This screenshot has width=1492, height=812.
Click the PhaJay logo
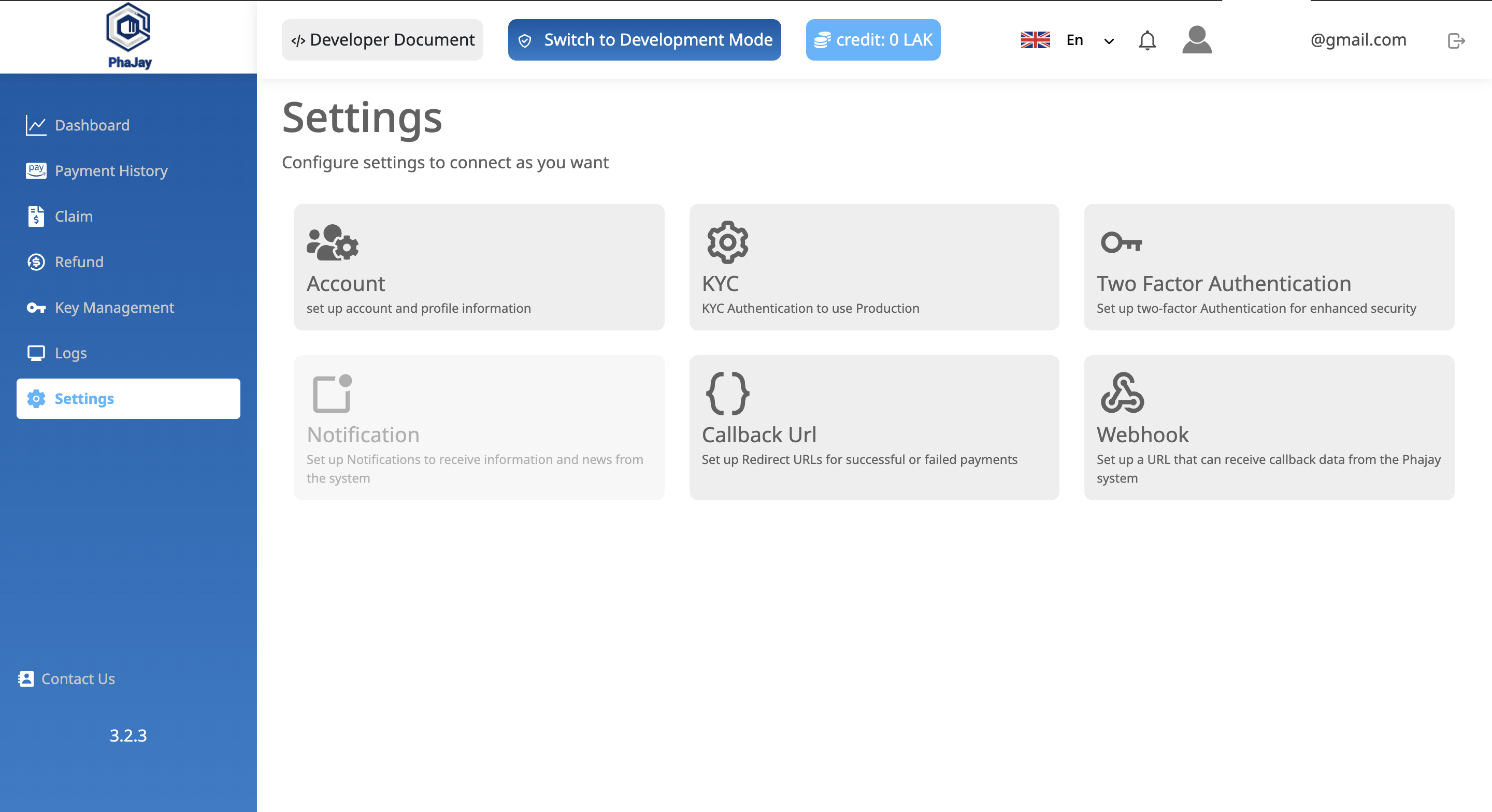[128, 36]
